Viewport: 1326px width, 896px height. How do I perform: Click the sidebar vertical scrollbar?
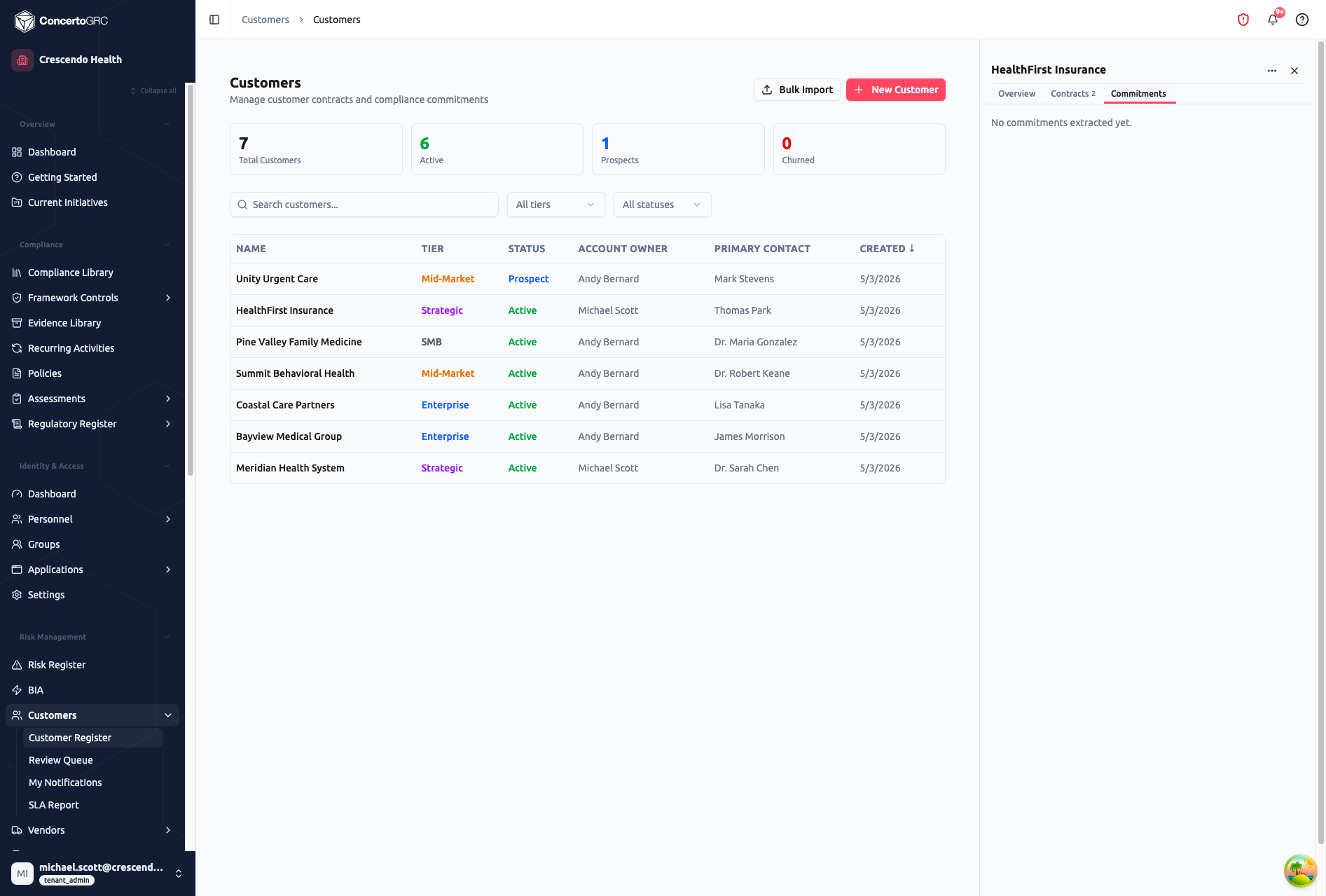coord(190,280)
